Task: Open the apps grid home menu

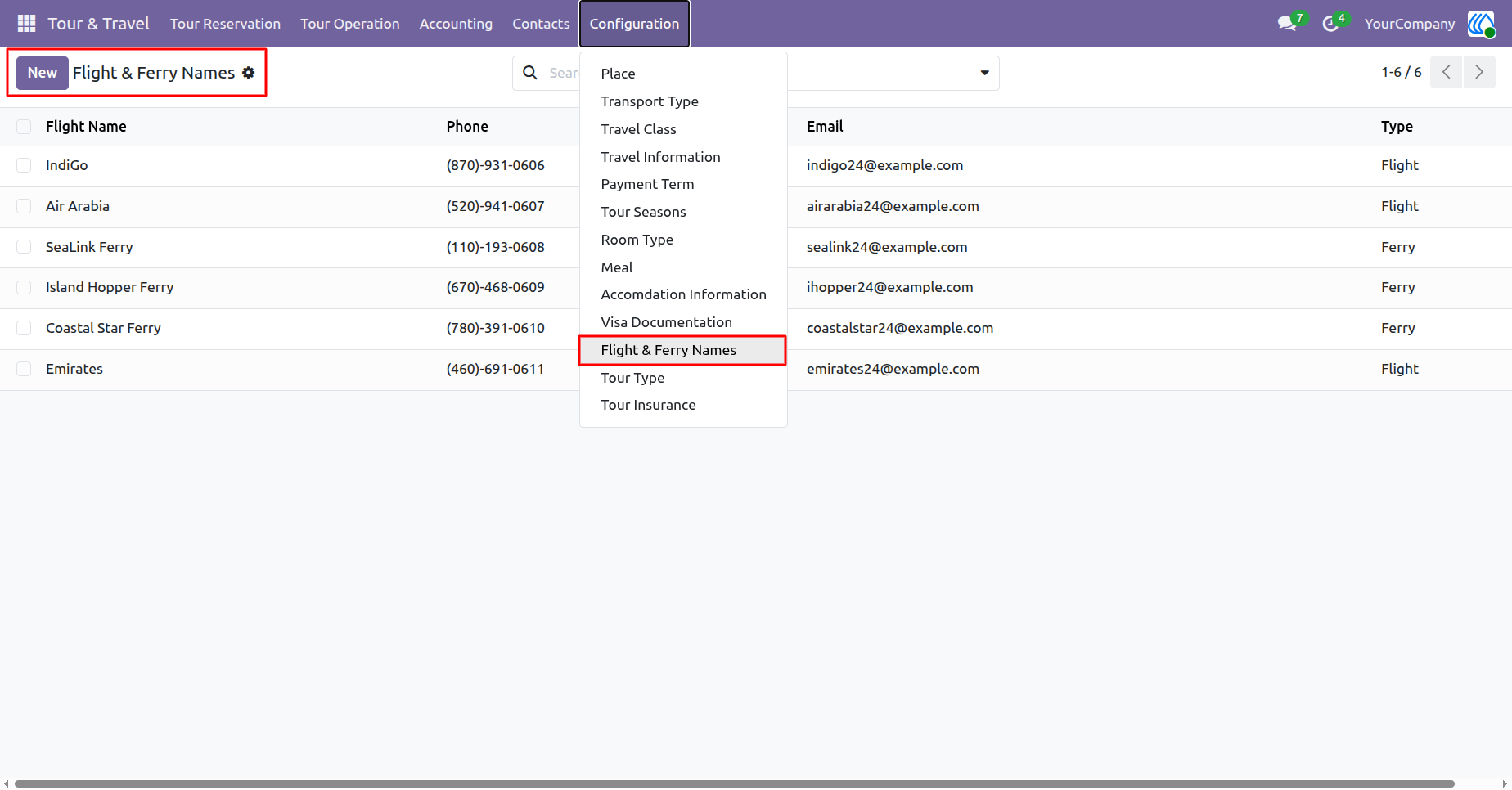Action: (x=26, y=24)
